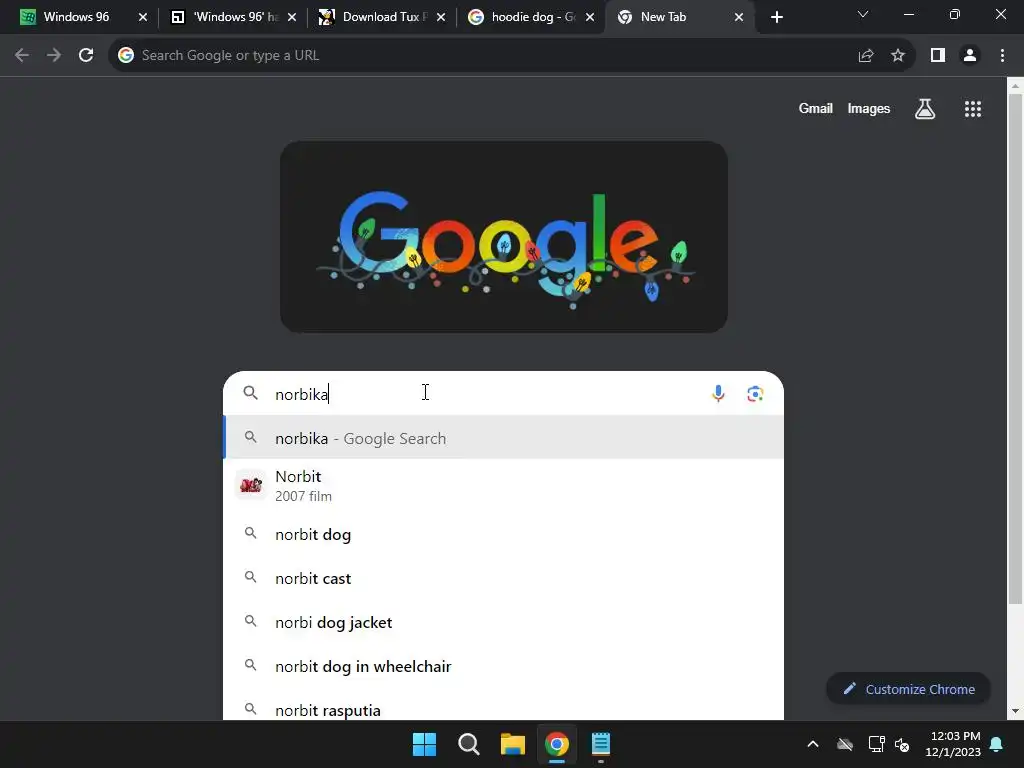The height and width of the screenshot is (768, 1024).
Task: Close the hoodie dog tab
Action: [x=590, y=18]
